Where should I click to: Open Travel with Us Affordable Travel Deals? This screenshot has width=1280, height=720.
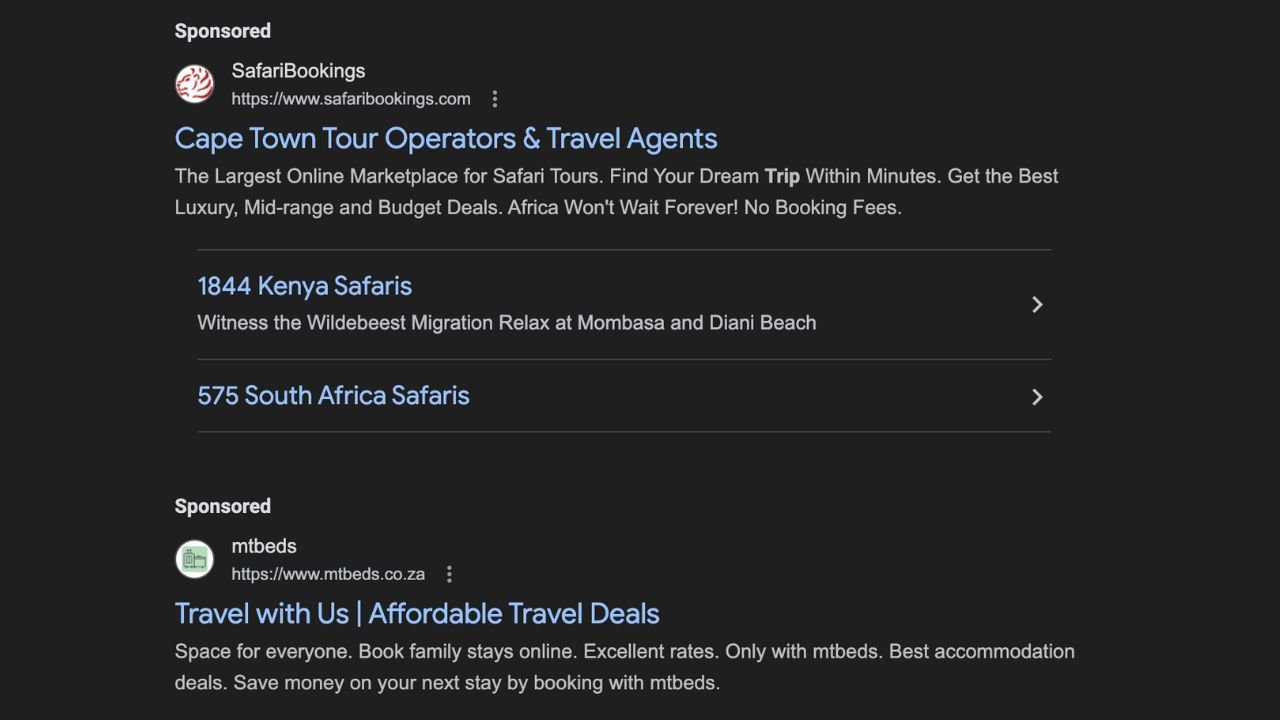point(417,613)
